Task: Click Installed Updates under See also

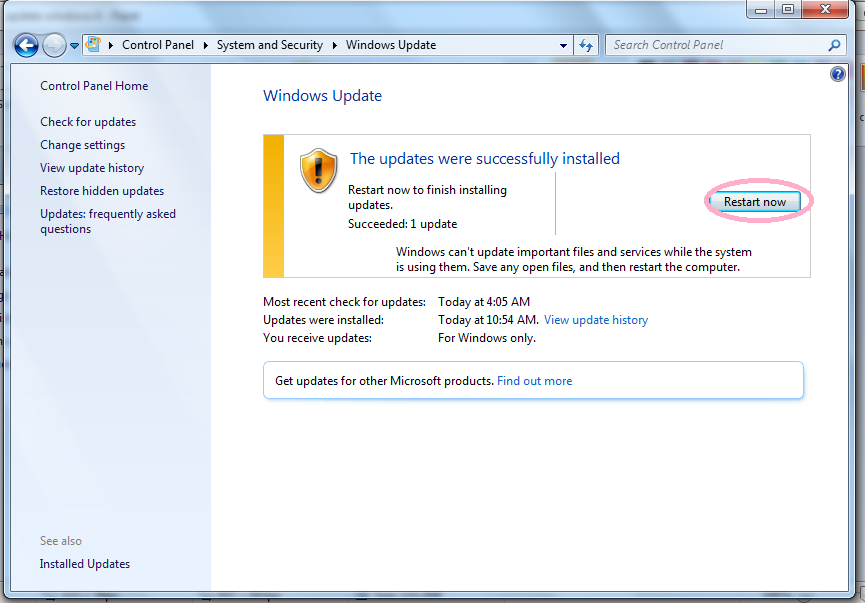Action: (x=84, y=563)
